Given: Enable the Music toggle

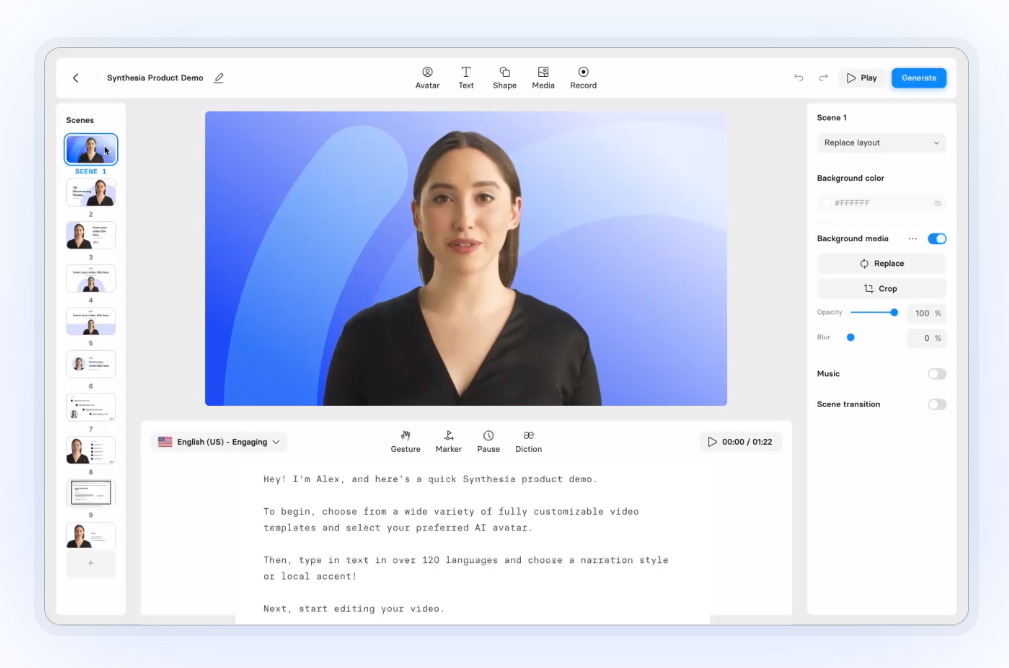Looking at the screenshot, I should point(937,374).
